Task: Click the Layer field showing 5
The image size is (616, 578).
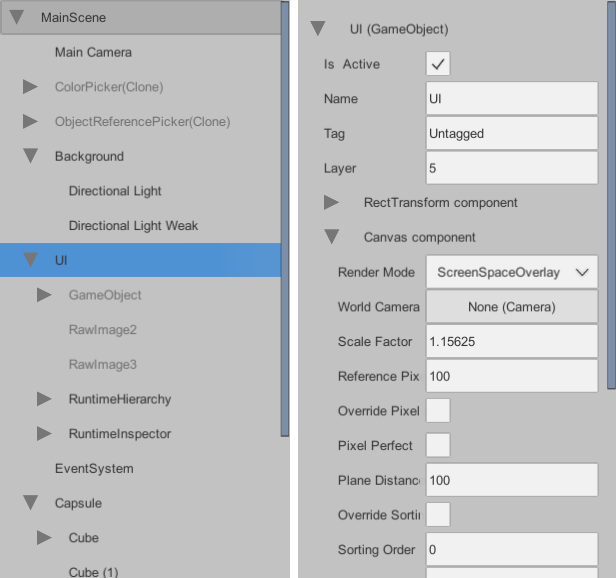Action: [512, 168]
